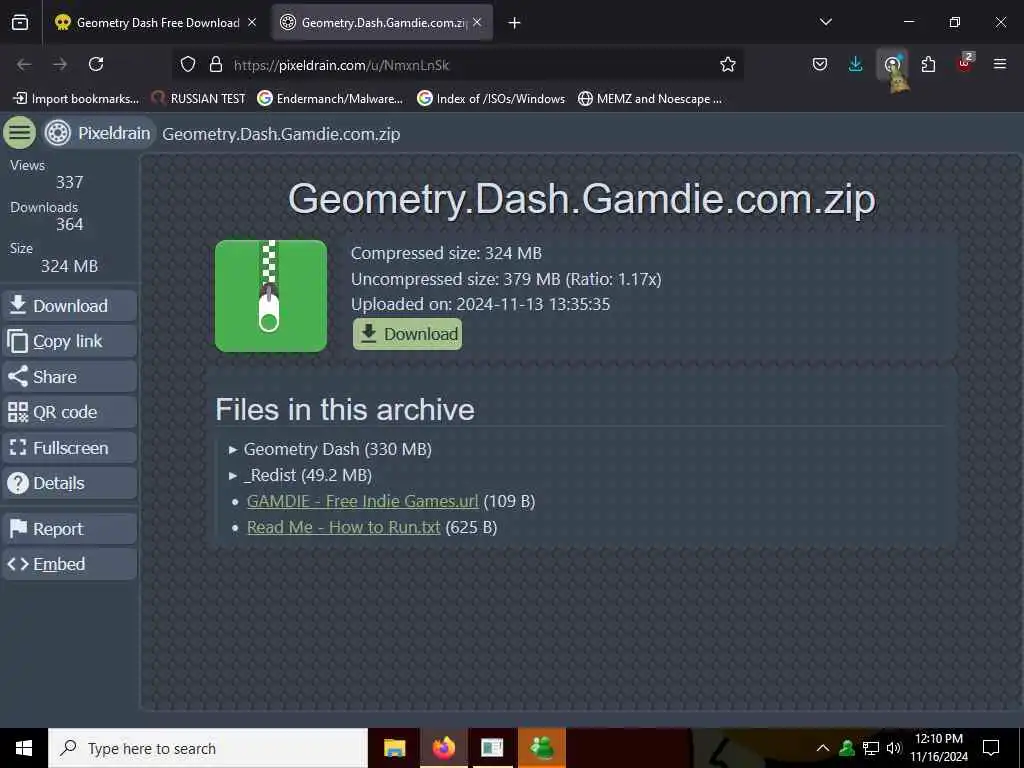The height and width of the screenshot is (768, 1024).
Task: Open network settings tray icon
Action: tap(871, 748)
